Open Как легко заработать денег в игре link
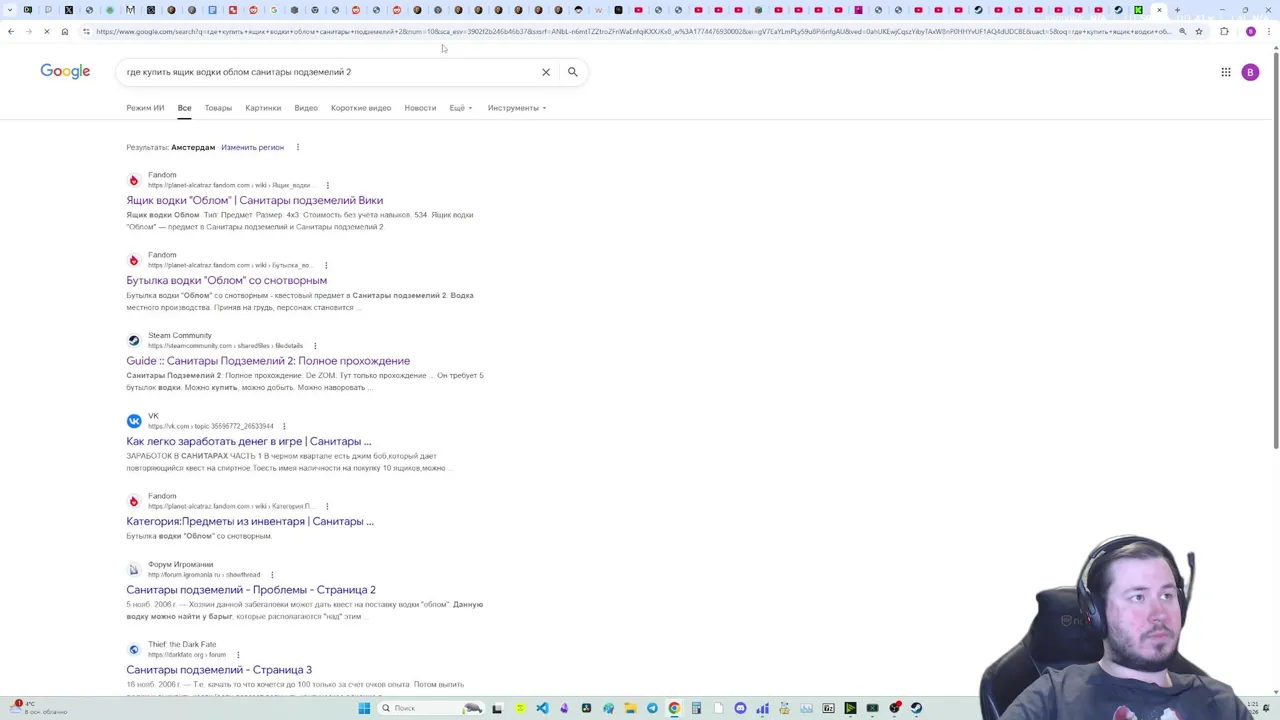Image resolution: width=1280 pixels, height=720 pixels. tap(248, 441)
